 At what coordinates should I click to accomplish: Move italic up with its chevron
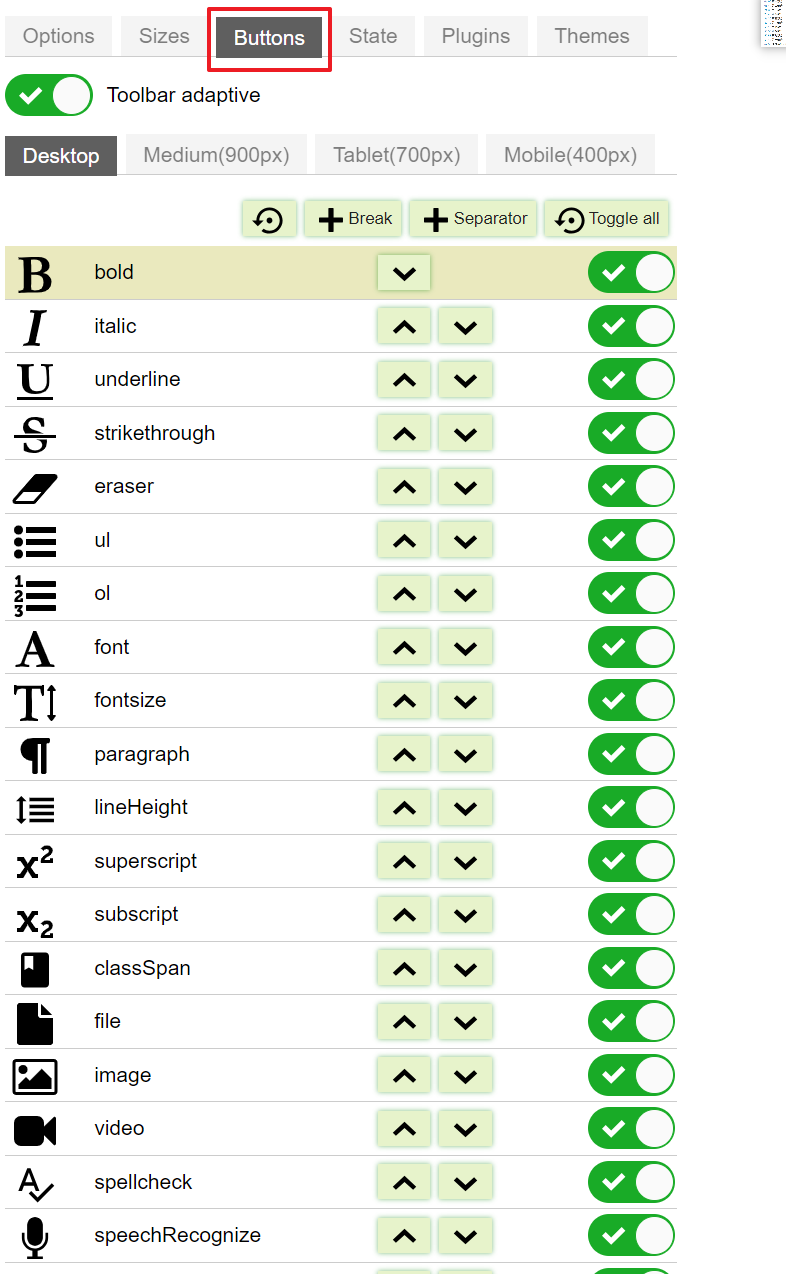tap(403, 325)
